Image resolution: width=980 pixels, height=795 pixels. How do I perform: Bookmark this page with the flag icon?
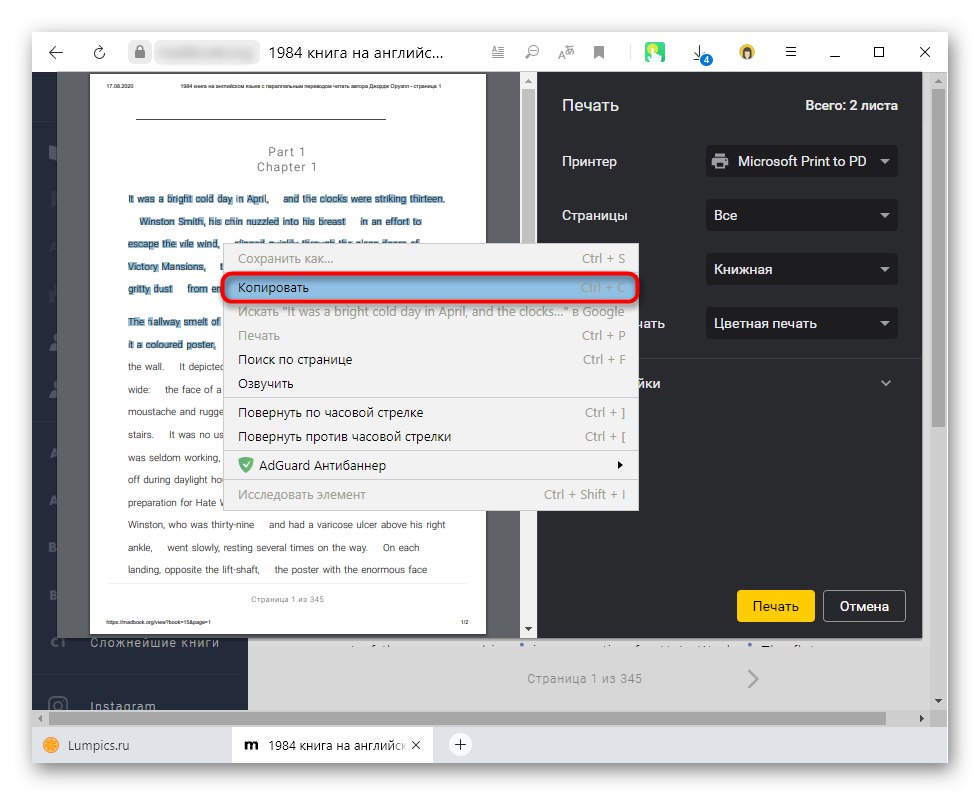599,52
